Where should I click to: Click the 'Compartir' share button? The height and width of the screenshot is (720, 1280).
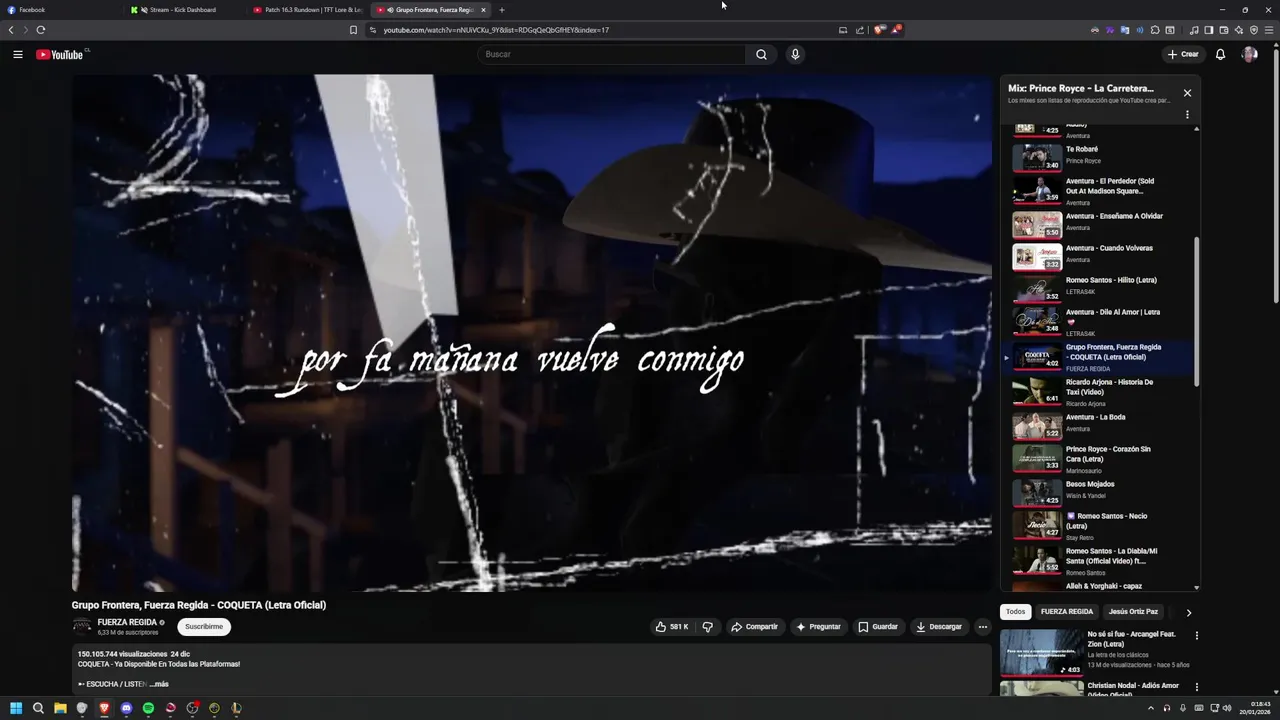755,627
